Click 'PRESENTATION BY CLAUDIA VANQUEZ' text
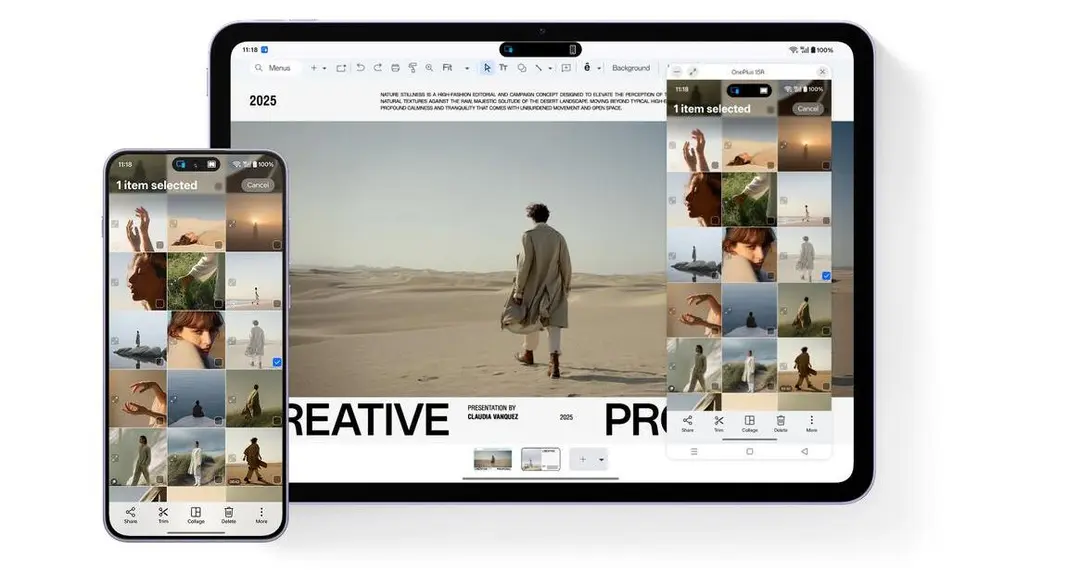 pyautogui.click(x=492, y=413)
